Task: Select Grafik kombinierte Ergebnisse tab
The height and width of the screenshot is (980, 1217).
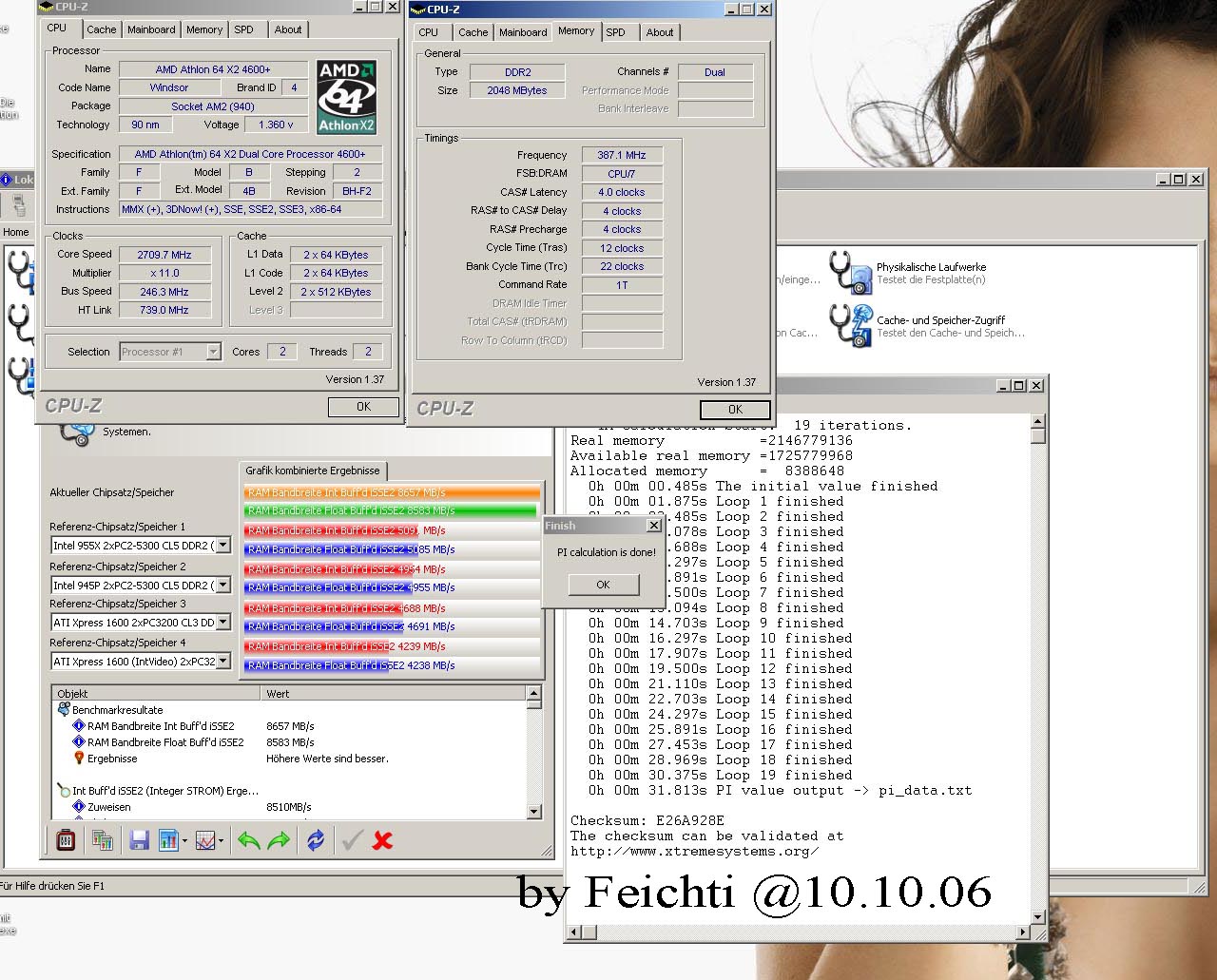Action: point(312,471)
